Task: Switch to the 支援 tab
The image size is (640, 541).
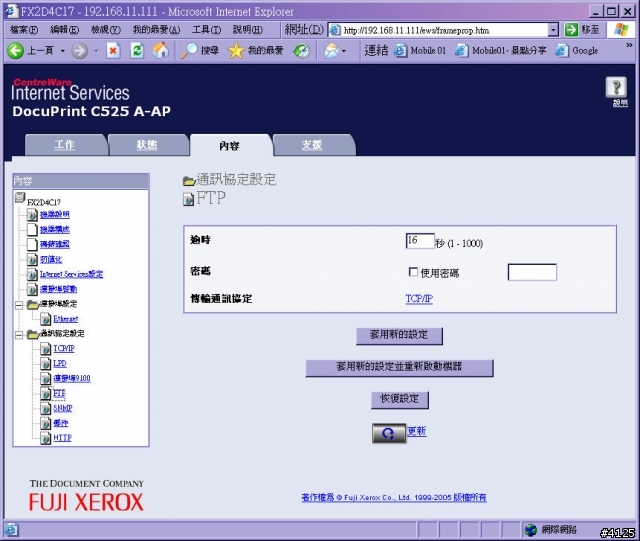Action: point(313,145)
